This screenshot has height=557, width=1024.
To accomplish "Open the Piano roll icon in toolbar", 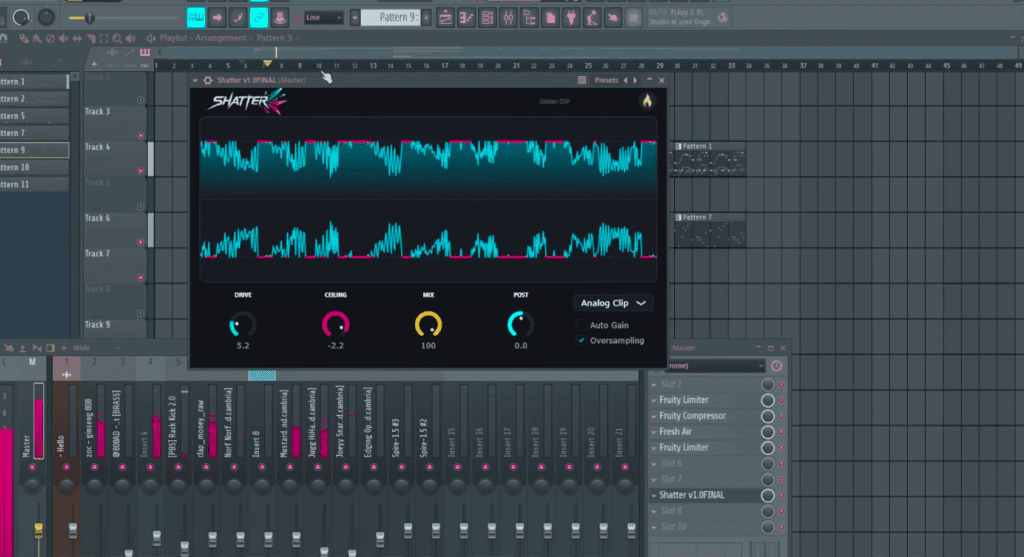I will 466,18.
